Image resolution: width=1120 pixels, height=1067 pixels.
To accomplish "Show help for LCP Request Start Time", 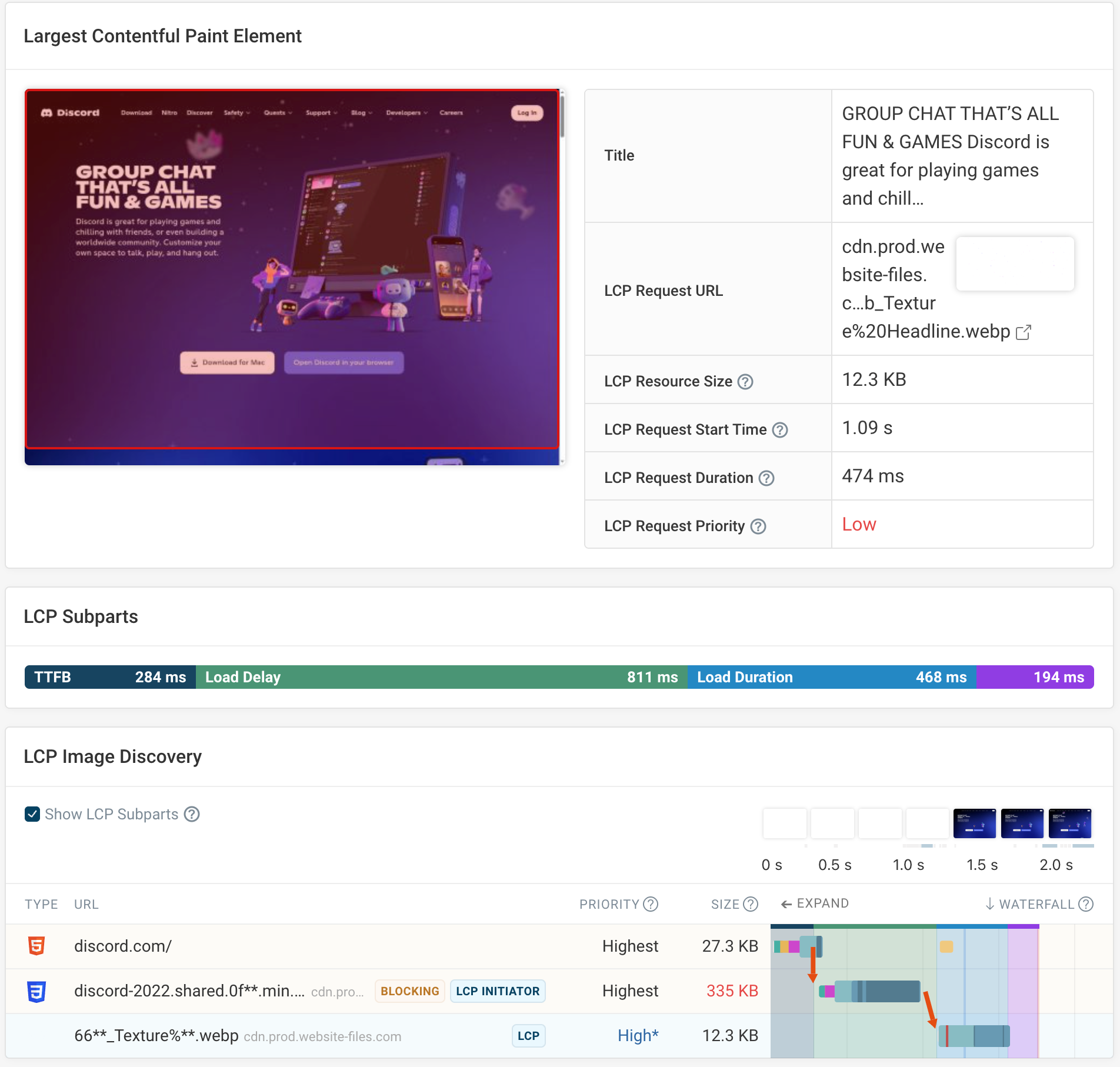I will pos(780,430).
